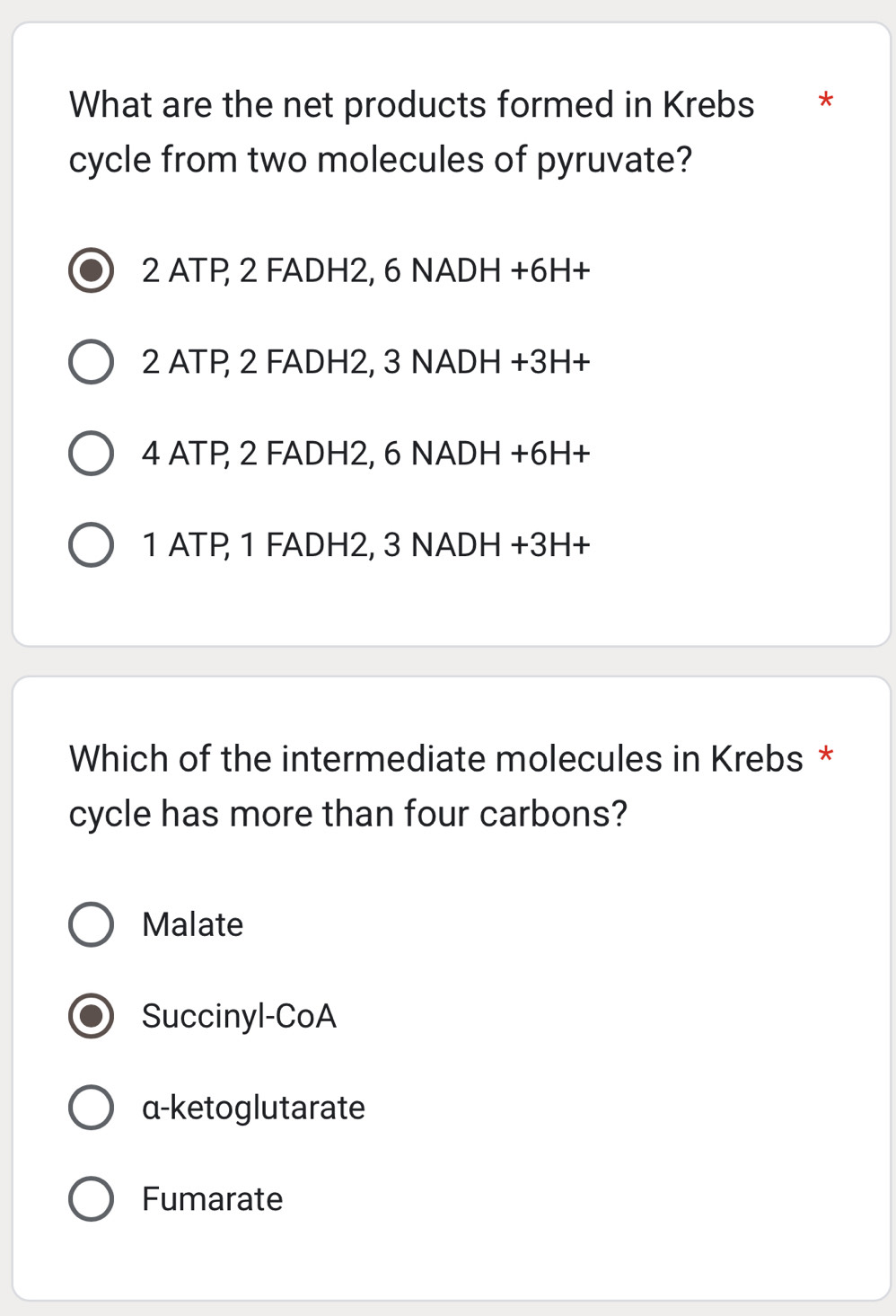The image size is (896, 1316).
Task: Select "2 ATP, 2 FADH2, 6 NADH +6H+" option
Action: click(90, 270)
